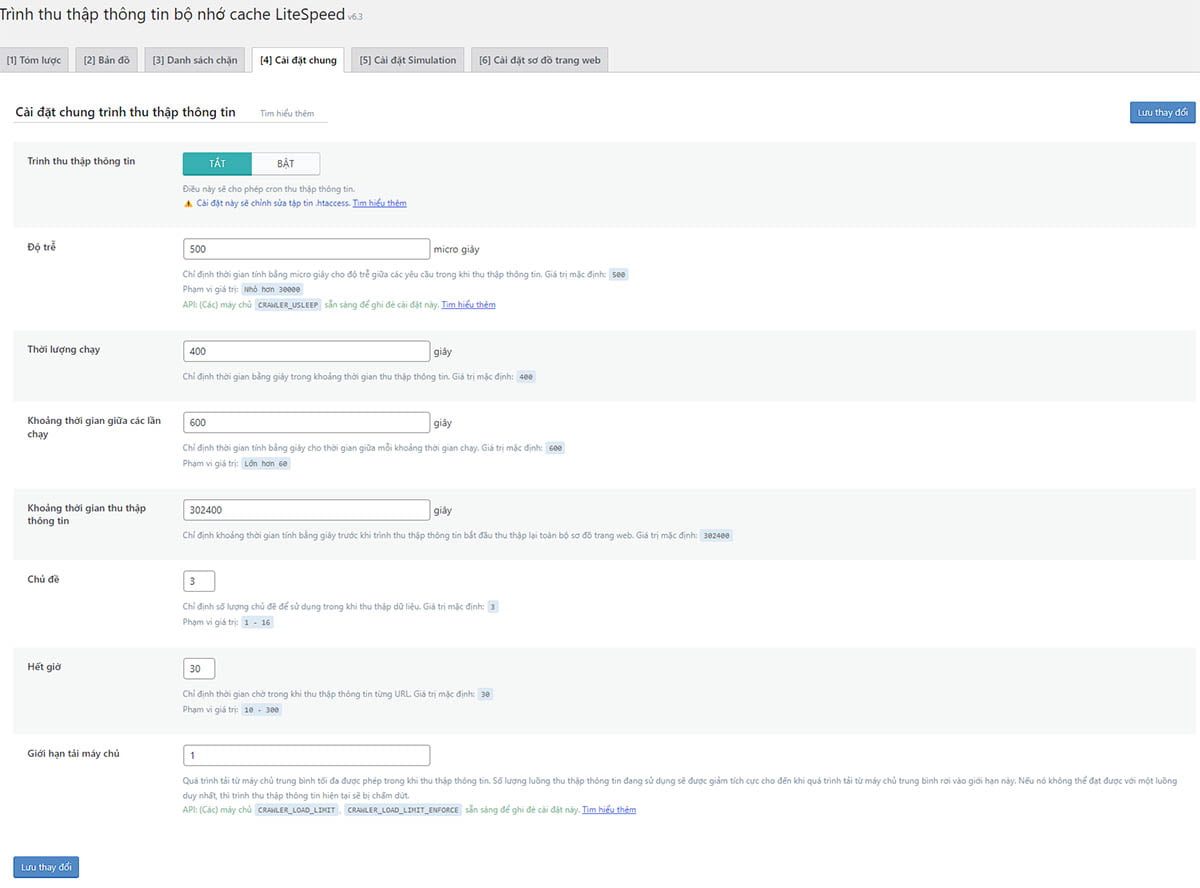Viewport: 1200px width, 888px height.
Task: Click the default value badge 600
Action: coord(555,448)
